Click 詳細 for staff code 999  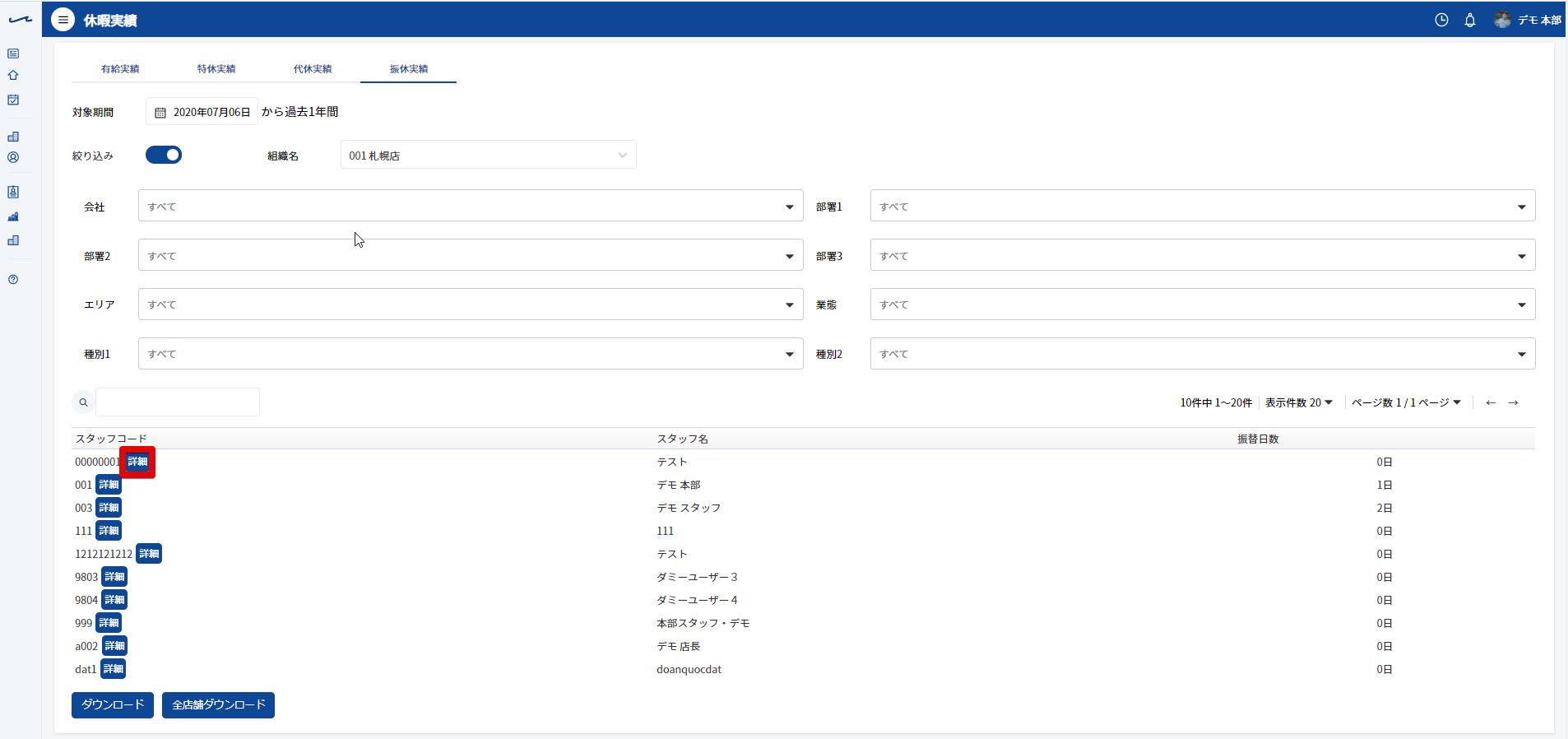pos(109,623)
